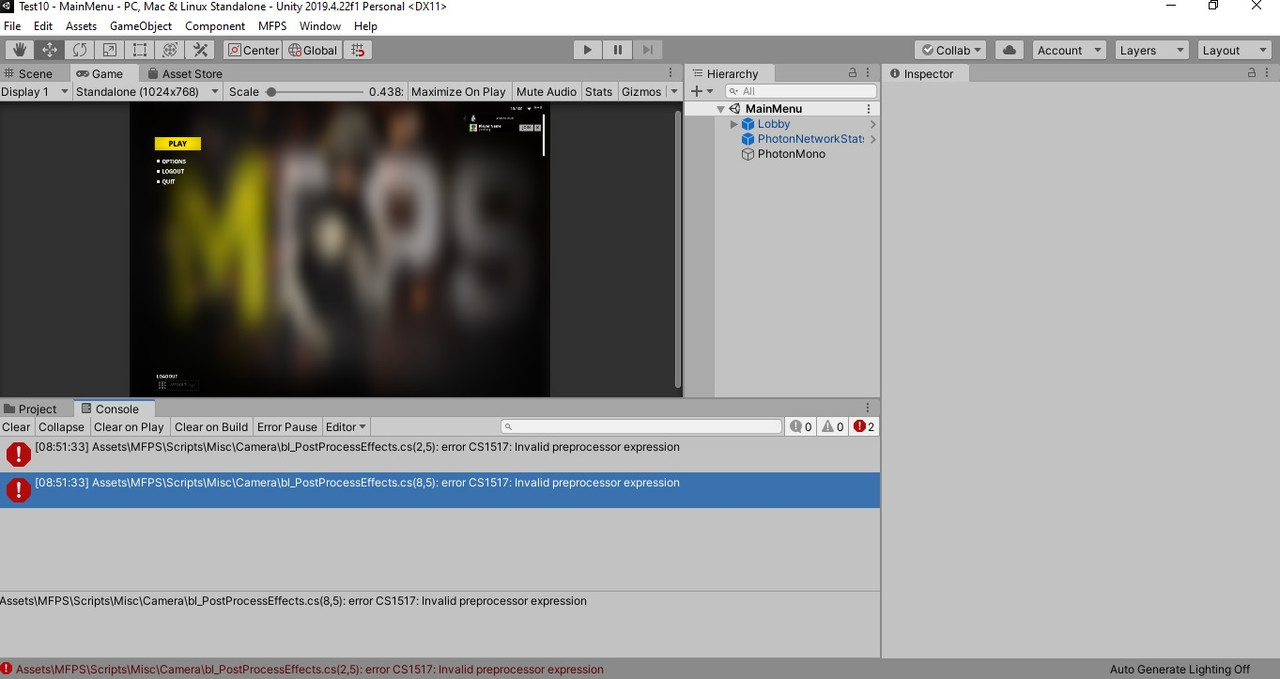Pause the game

coord(618,50)
